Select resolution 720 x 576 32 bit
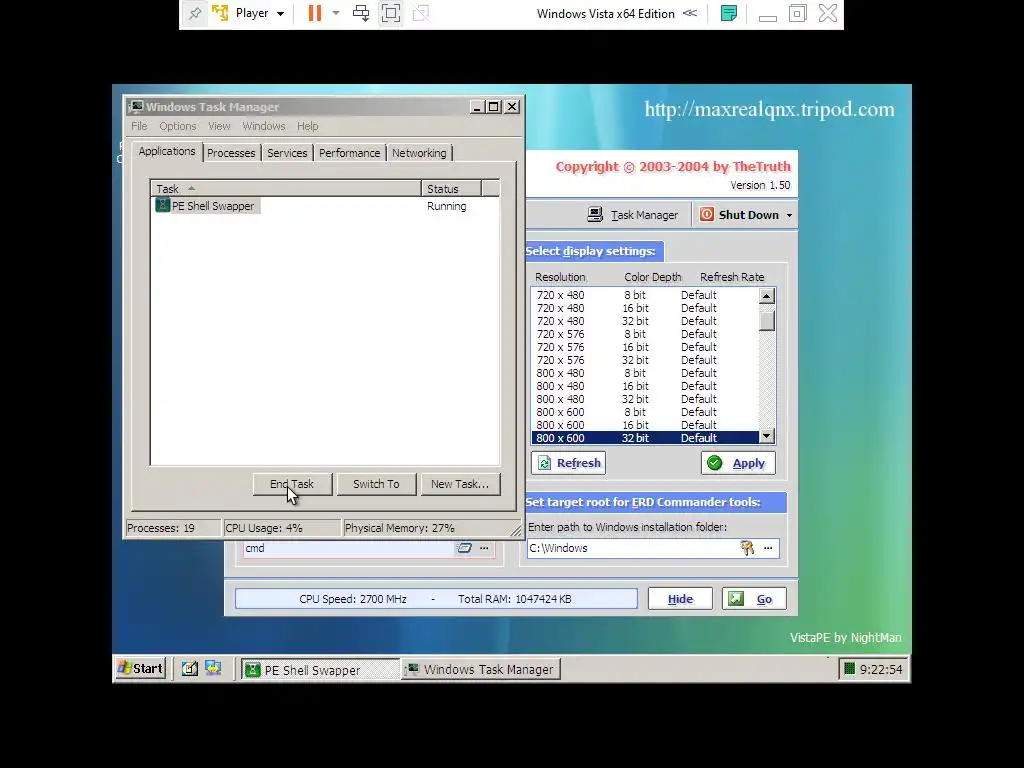The height and width of the screenshot is (768, 1024). click(x=645, y=360)
